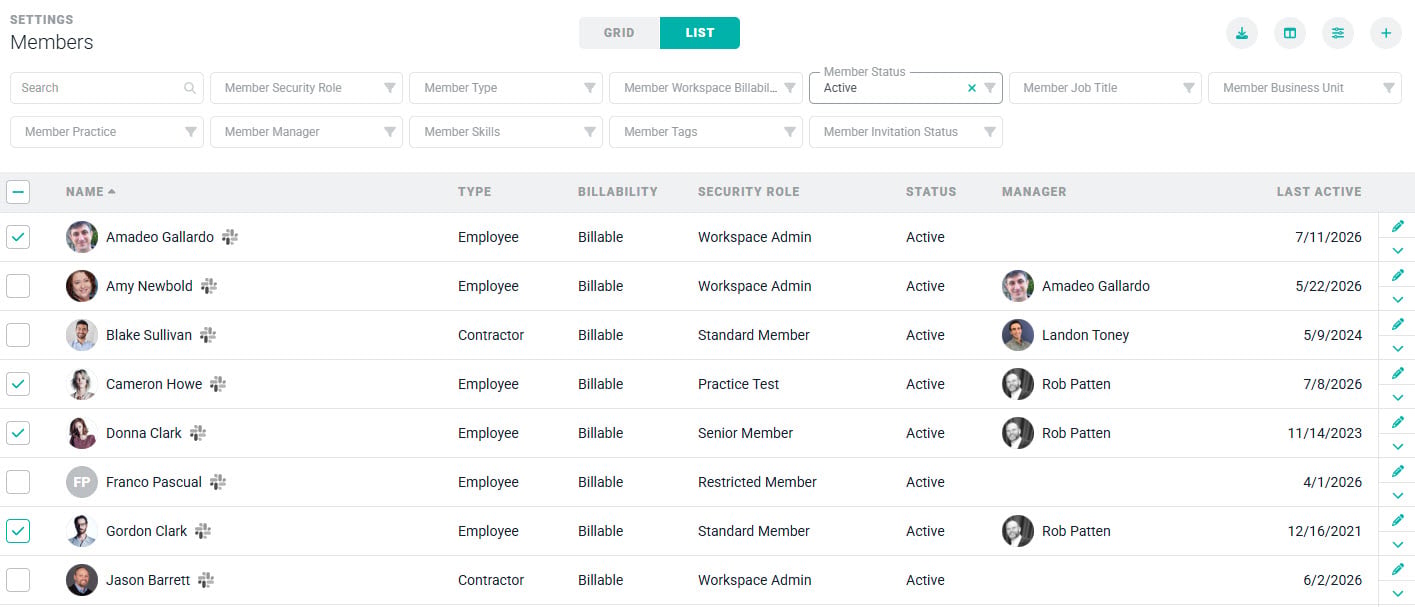
Task: Open the column layout icon
Action: point(1290,33)
